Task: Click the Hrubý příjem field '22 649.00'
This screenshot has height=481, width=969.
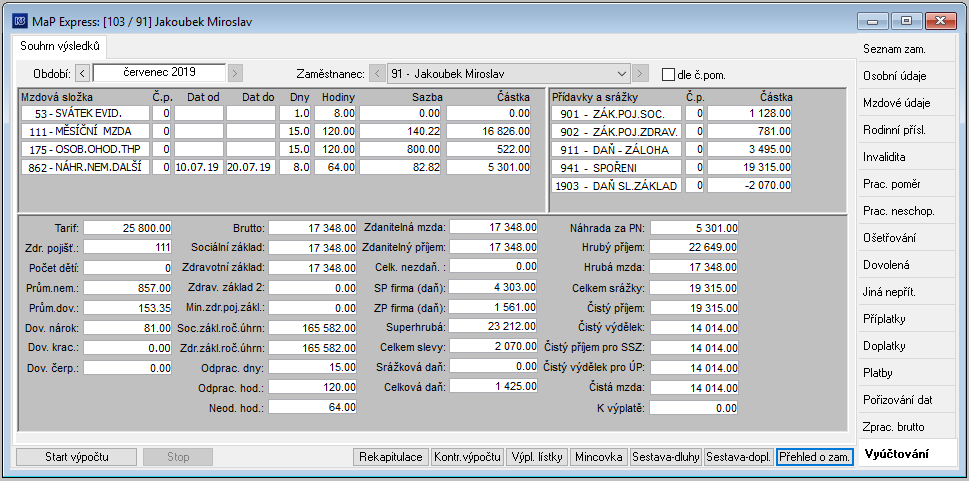Action: click(x=694, y=247)
